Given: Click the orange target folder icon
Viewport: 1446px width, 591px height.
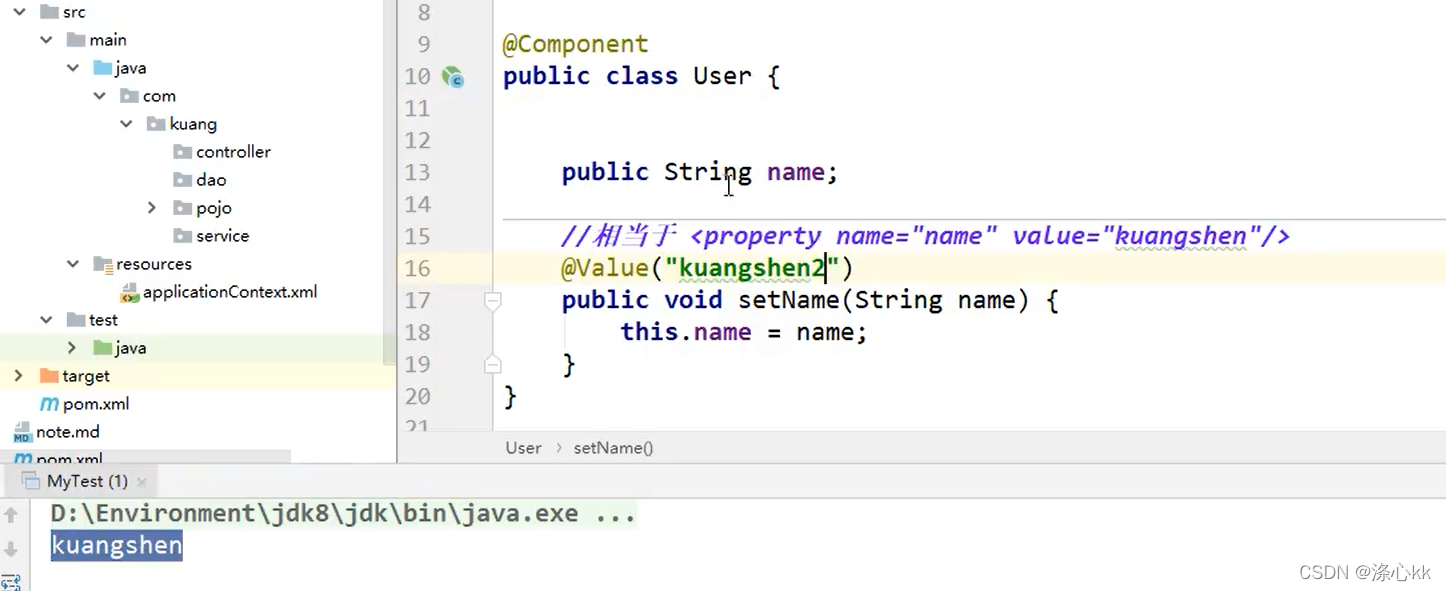Looking at the screenshot, I should pos(49,376).
